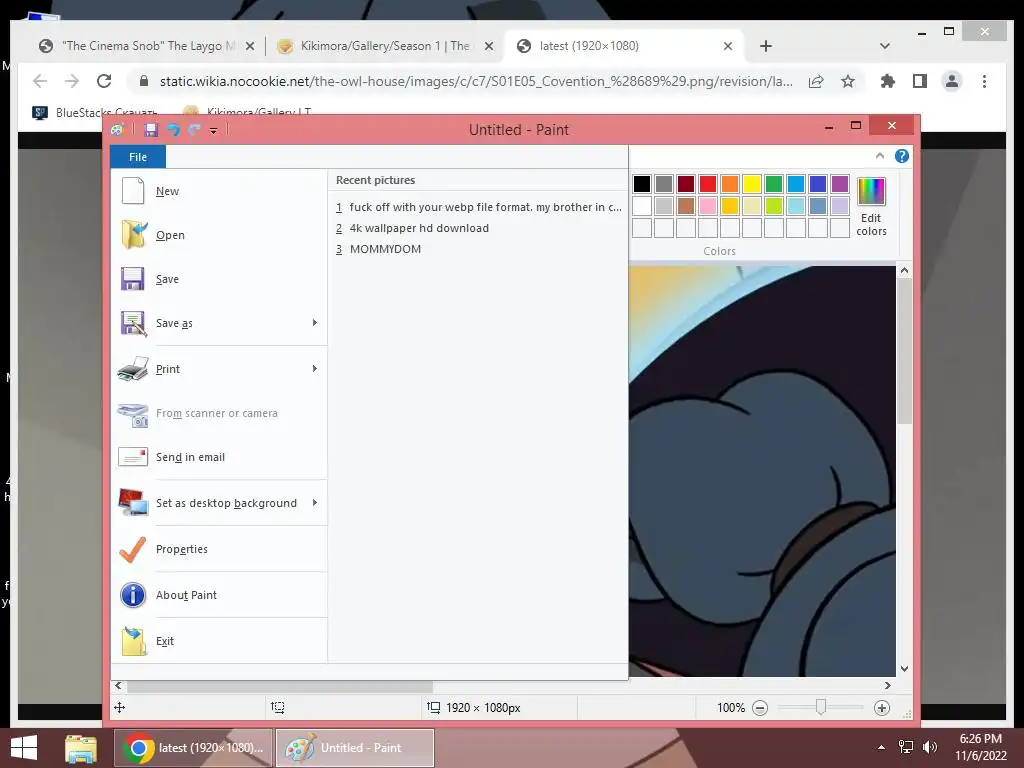Open Properties from the File menu

pyautogui.click(x=219, y=549)
